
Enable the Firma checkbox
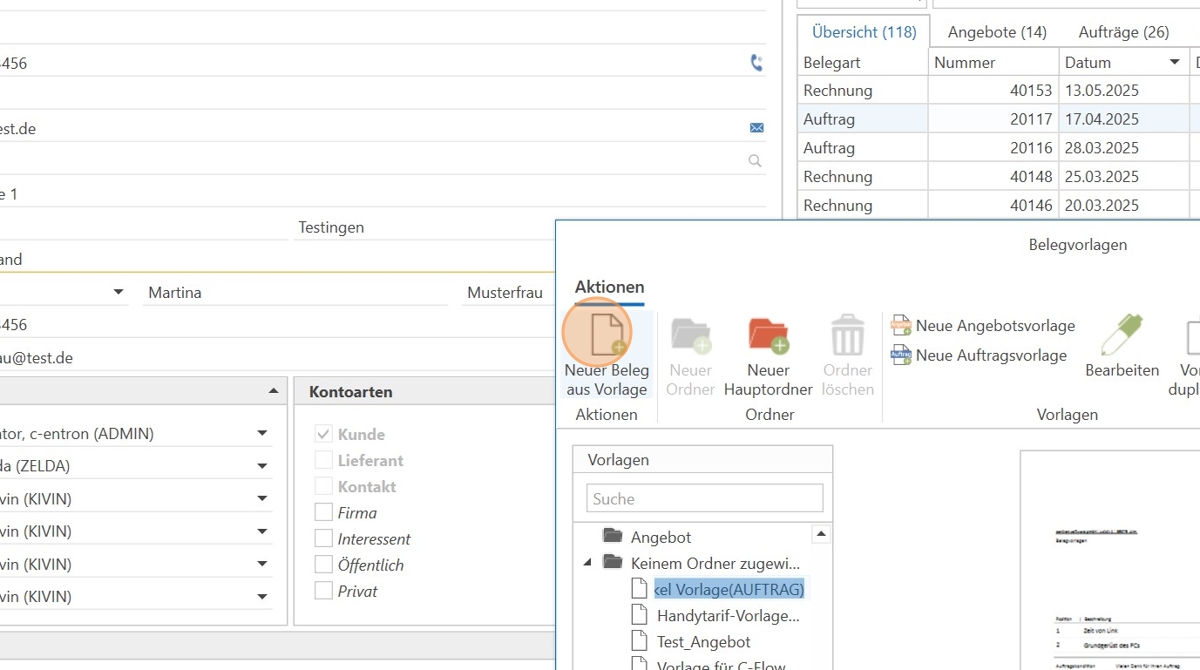[323, 513]
